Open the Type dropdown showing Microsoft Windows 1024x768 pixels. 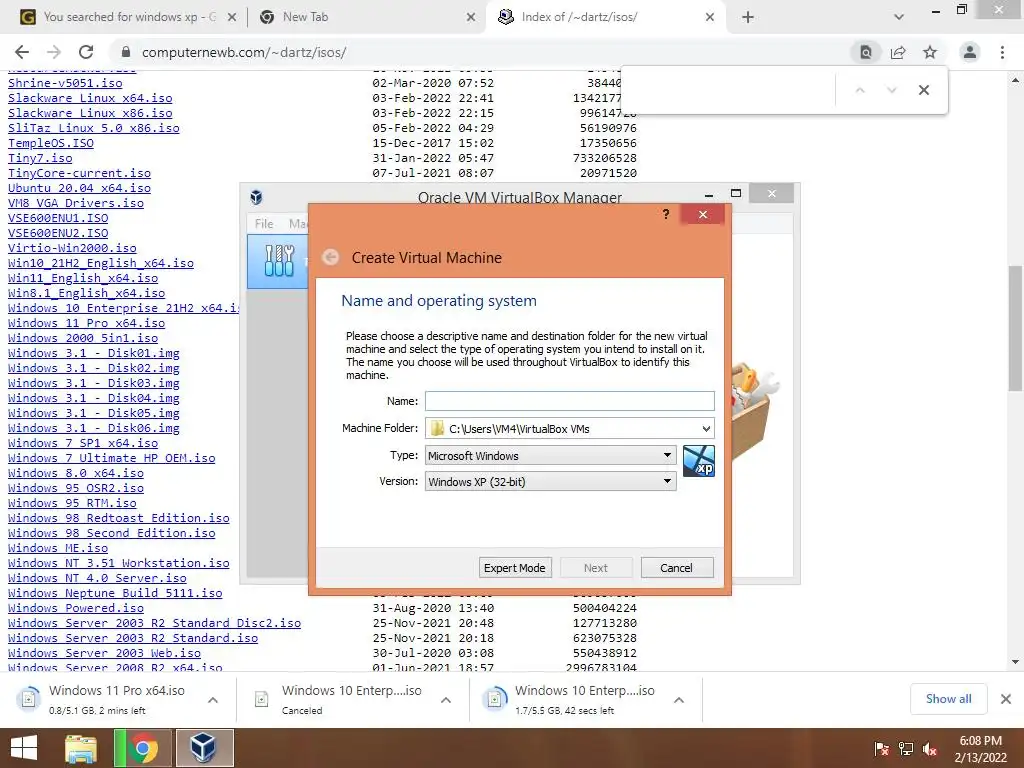[551, 455]
